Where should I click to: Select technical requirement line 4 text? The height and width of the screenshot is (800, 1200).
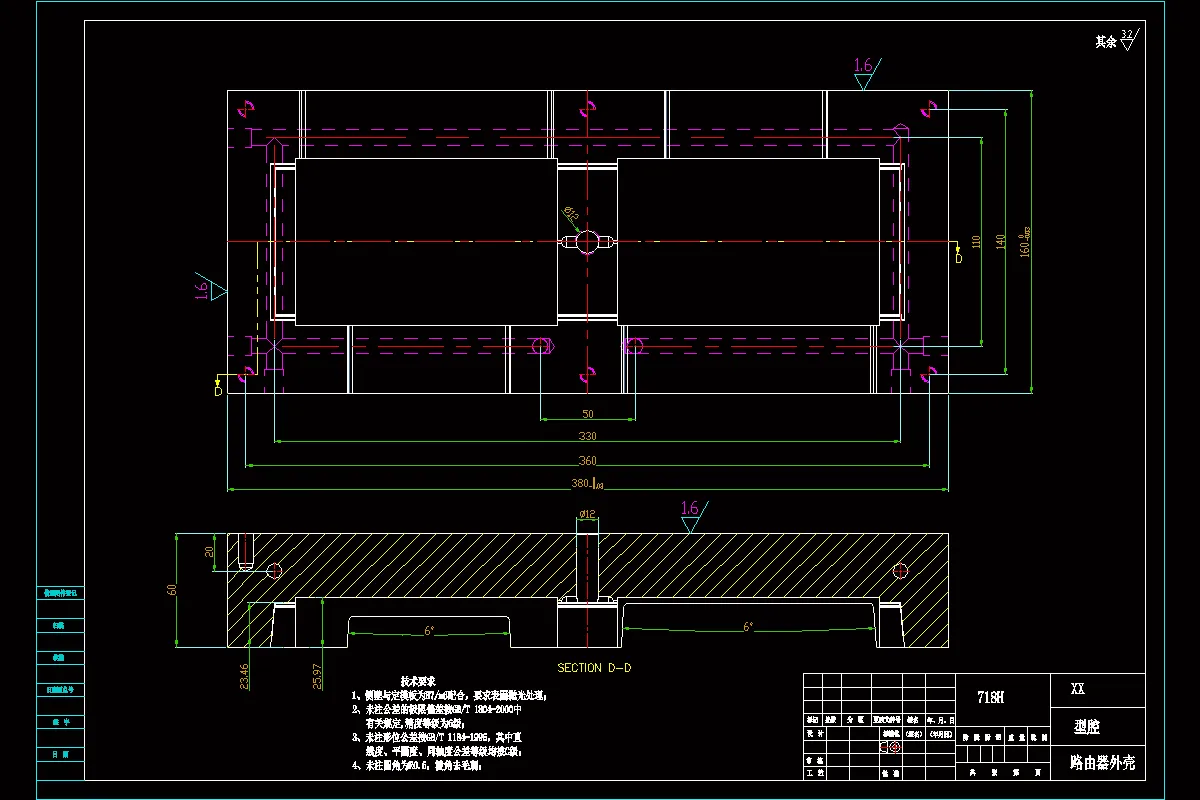pyautogui.click(x=416, y=765)
